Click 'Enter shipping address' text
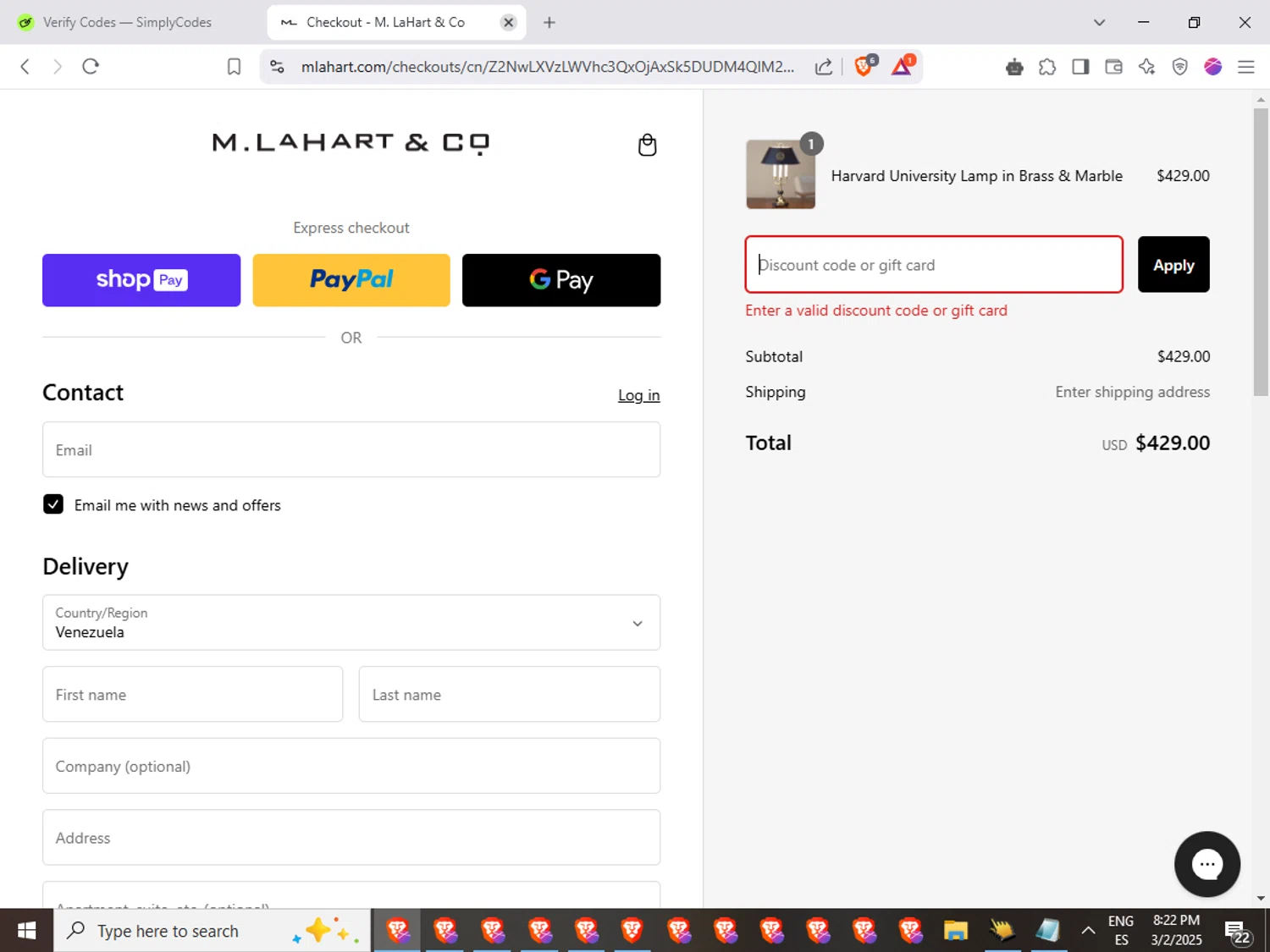The height and width of the screenshot is (952, 1270). 1132,392
